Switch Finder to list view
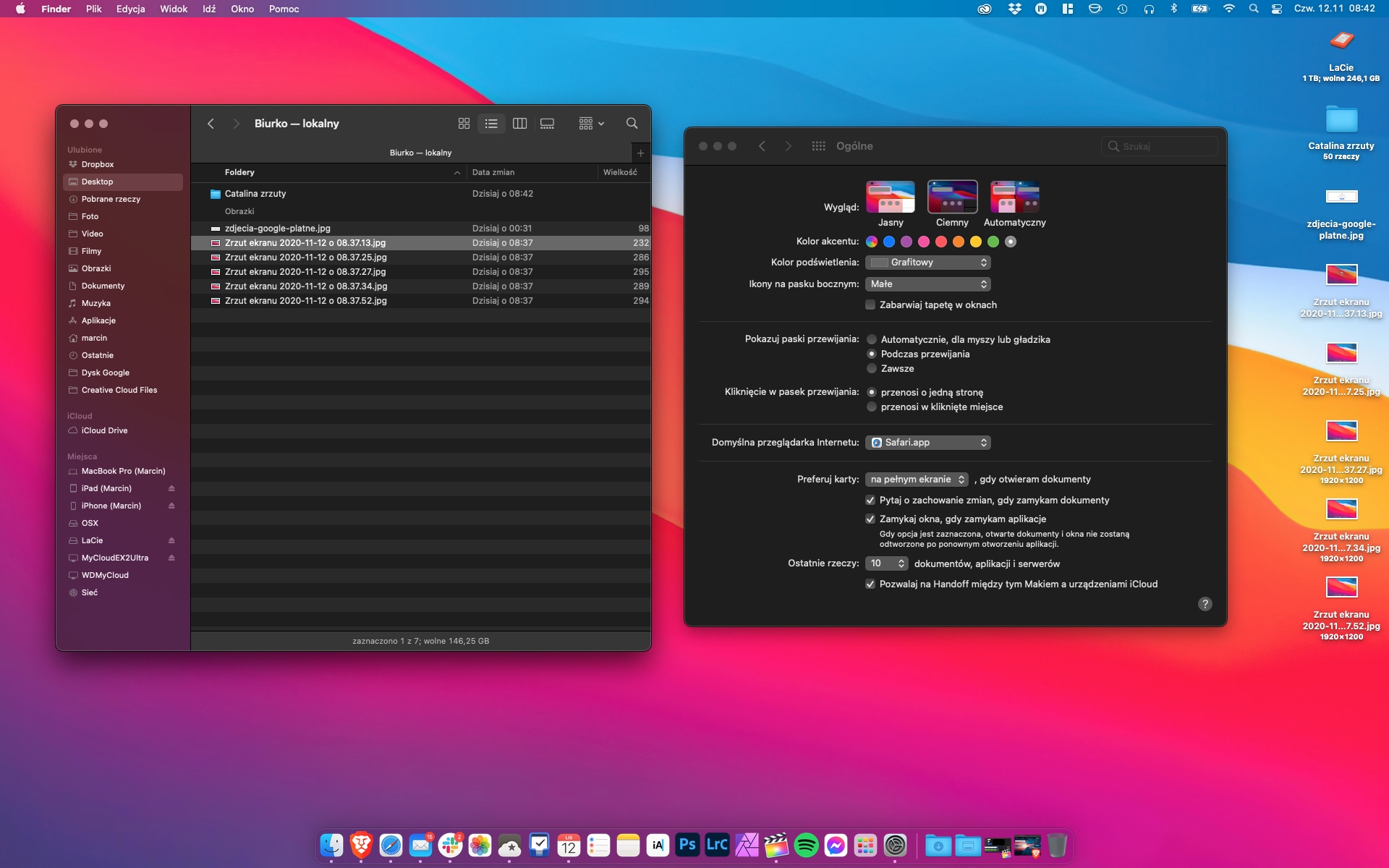The height and width of the screenshot is (868, 1389). tap(491, 124)
